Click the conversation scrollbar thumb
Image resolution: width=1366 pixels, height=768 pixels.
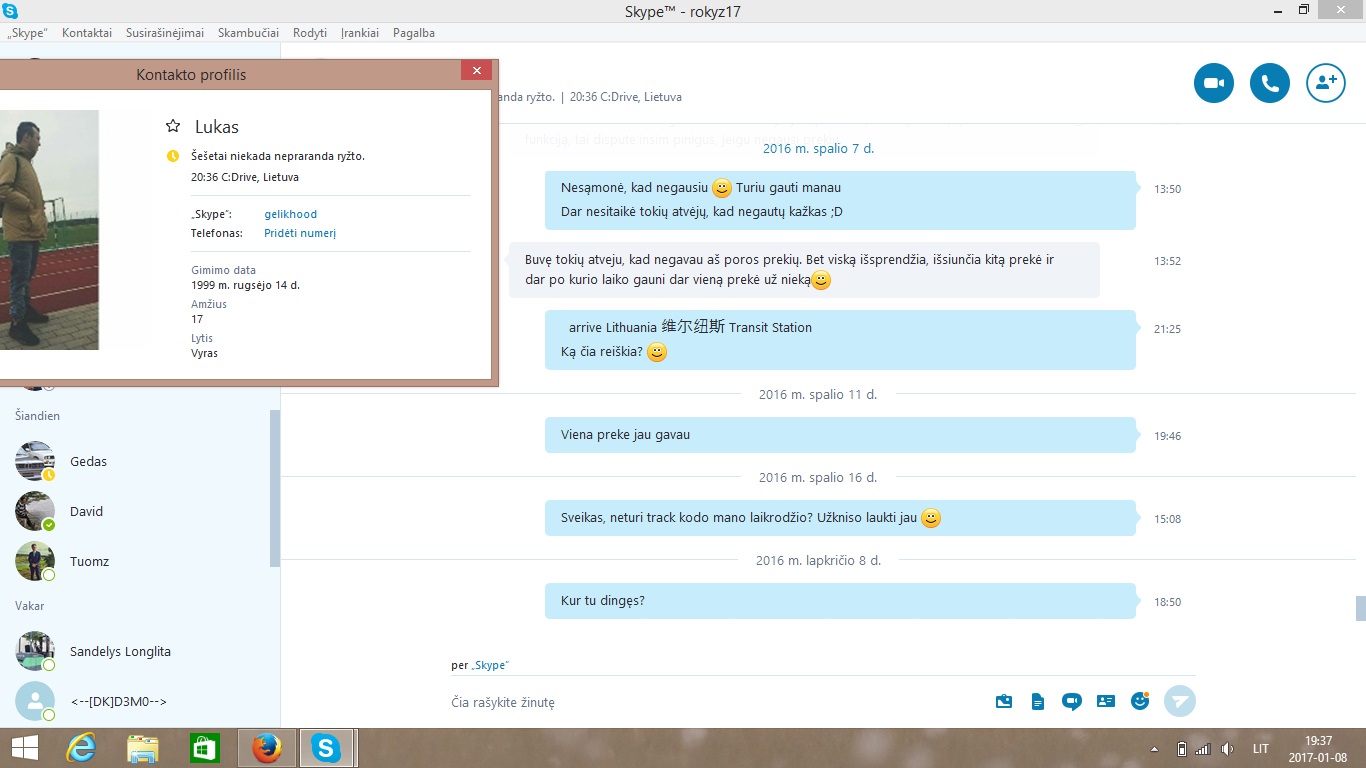tap(1360, 608)
